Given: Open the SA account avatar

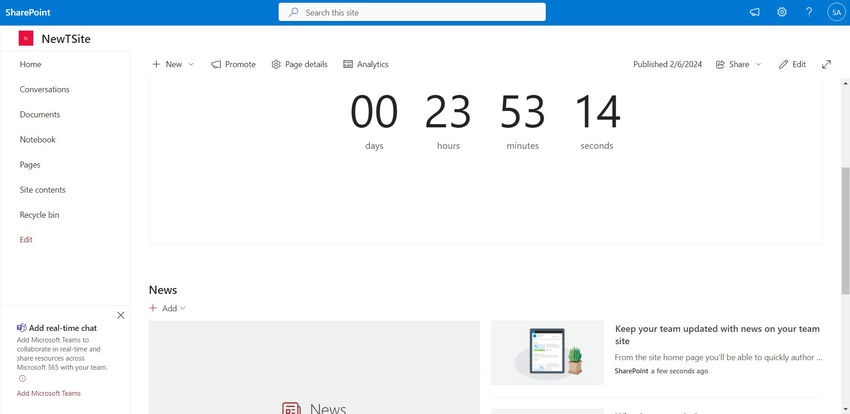Looking at the screenshot, I should click(836, 12).
